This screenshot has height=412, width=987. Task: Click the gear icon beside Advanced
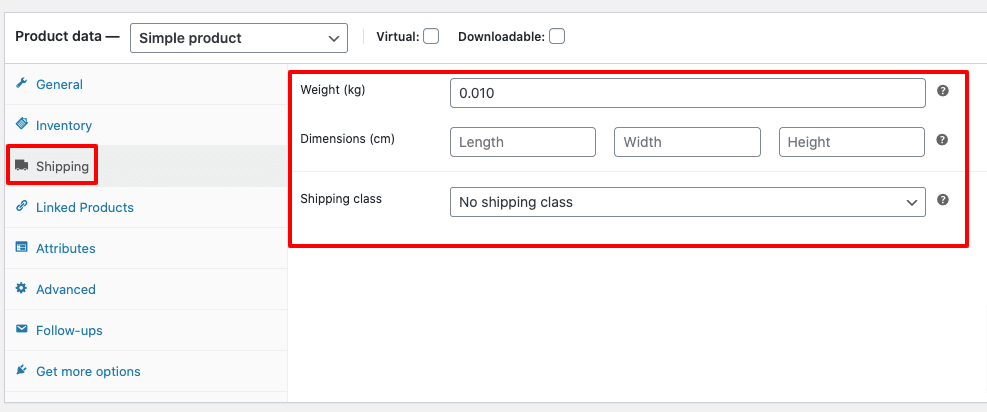(x=21, y=289)
